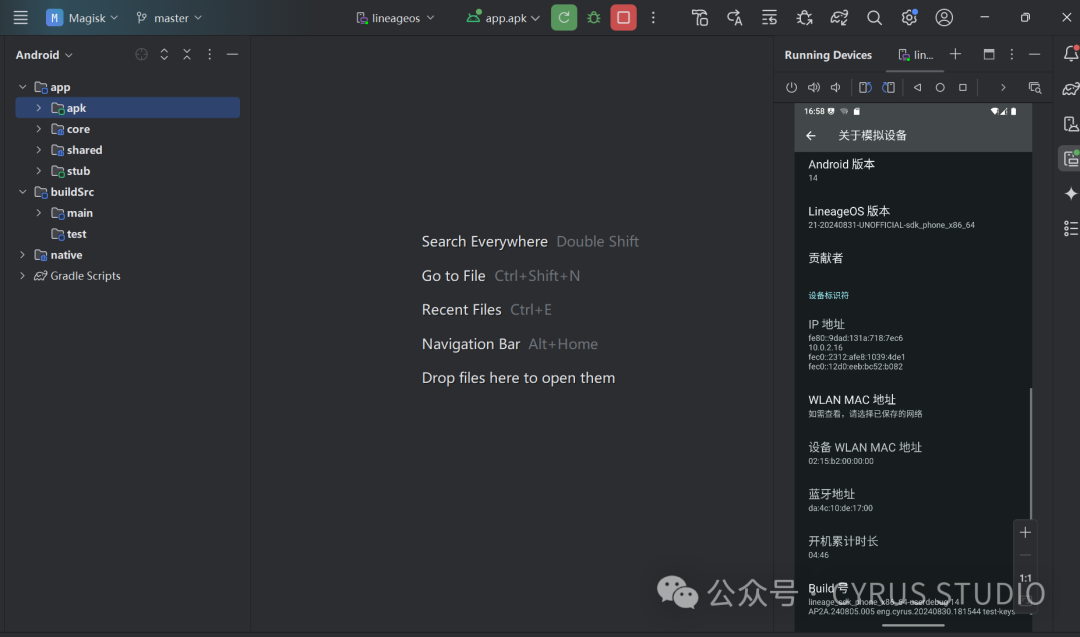Click emulator volume up
1080x637 pixels.
(x=814, y=87)
